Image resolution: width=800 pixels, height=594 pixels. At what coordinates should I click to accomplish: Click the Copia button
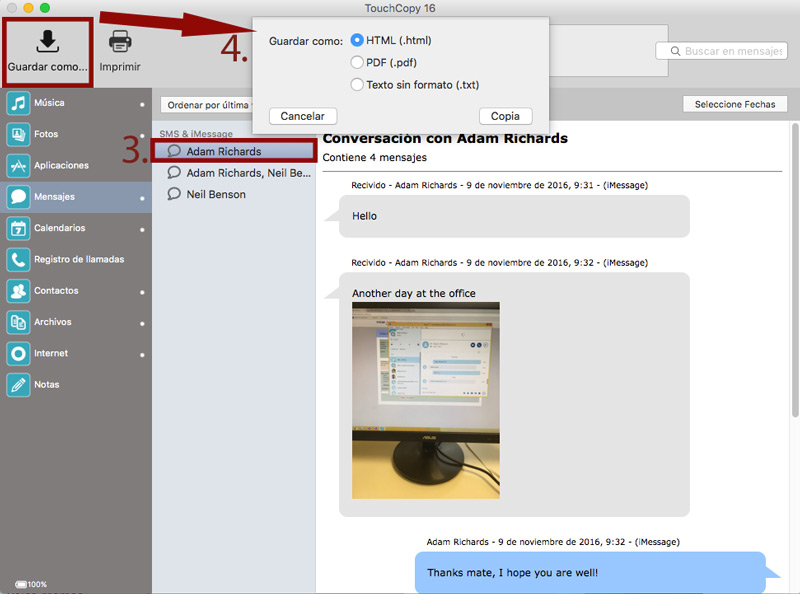(x=505, y=116)
